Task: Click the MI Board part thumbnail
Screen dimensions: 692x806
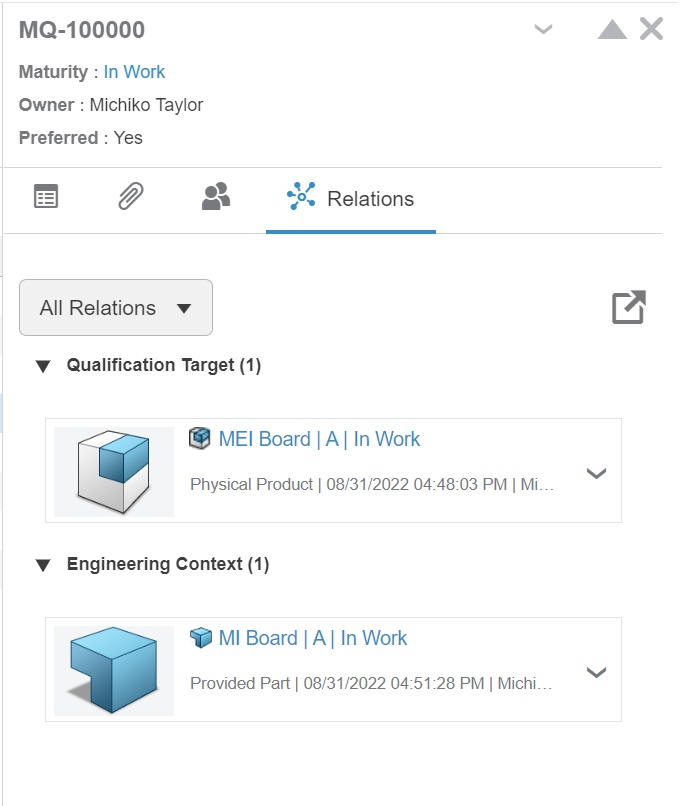Action: click(x=114, y=671)
